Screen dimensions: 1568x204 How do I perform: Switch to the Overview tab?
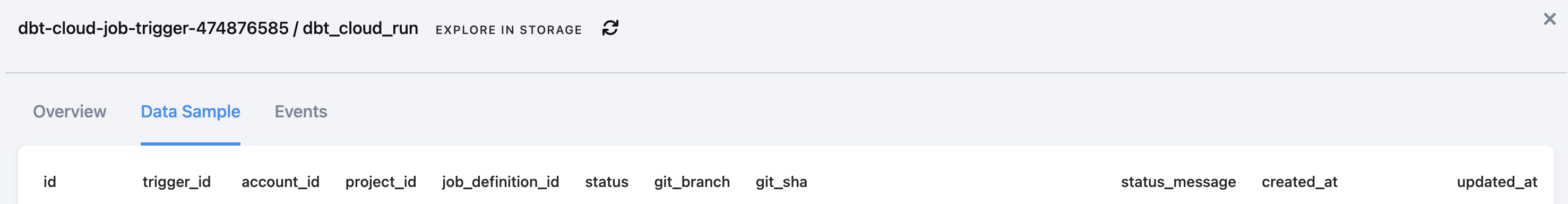coord(70,112)
